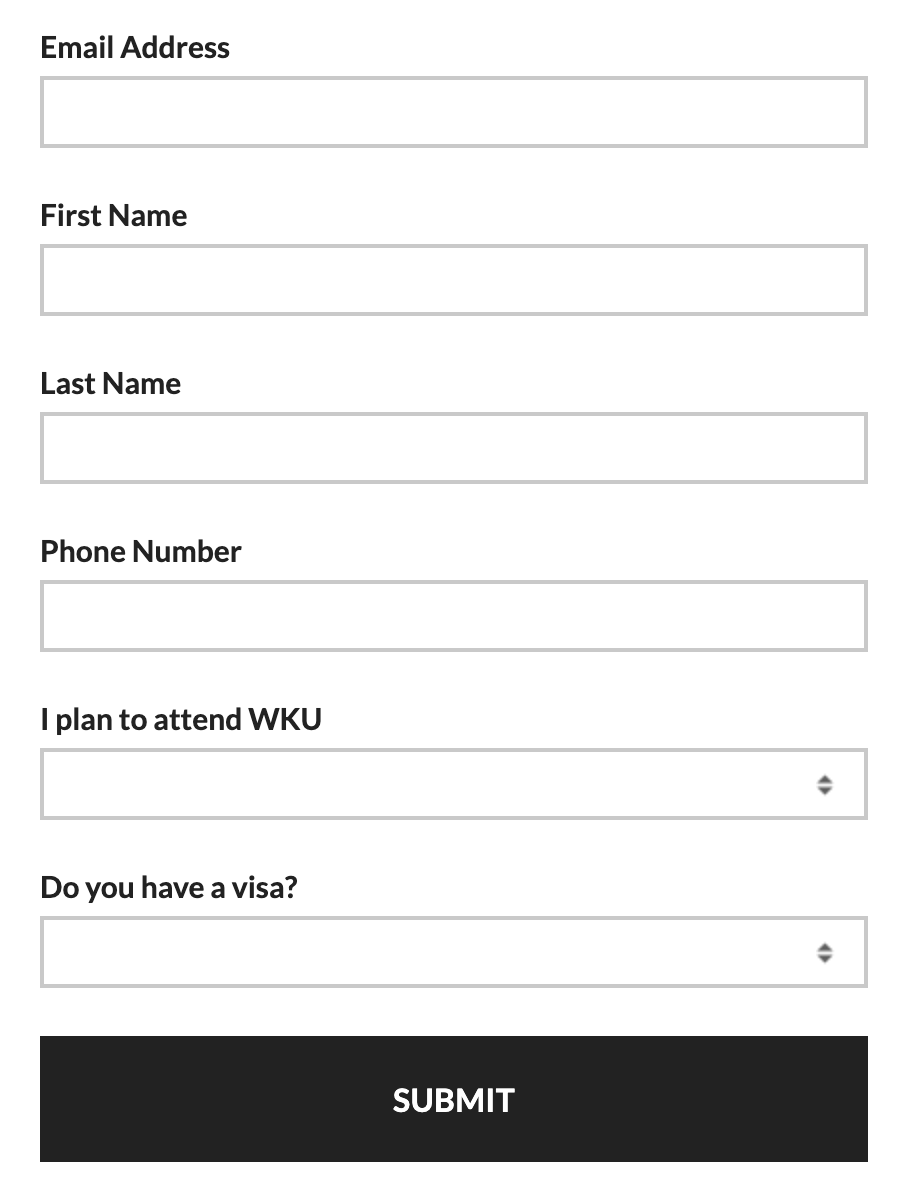Click the 'First Name' label text
The image size is (904, 1202).
[114, 216]
